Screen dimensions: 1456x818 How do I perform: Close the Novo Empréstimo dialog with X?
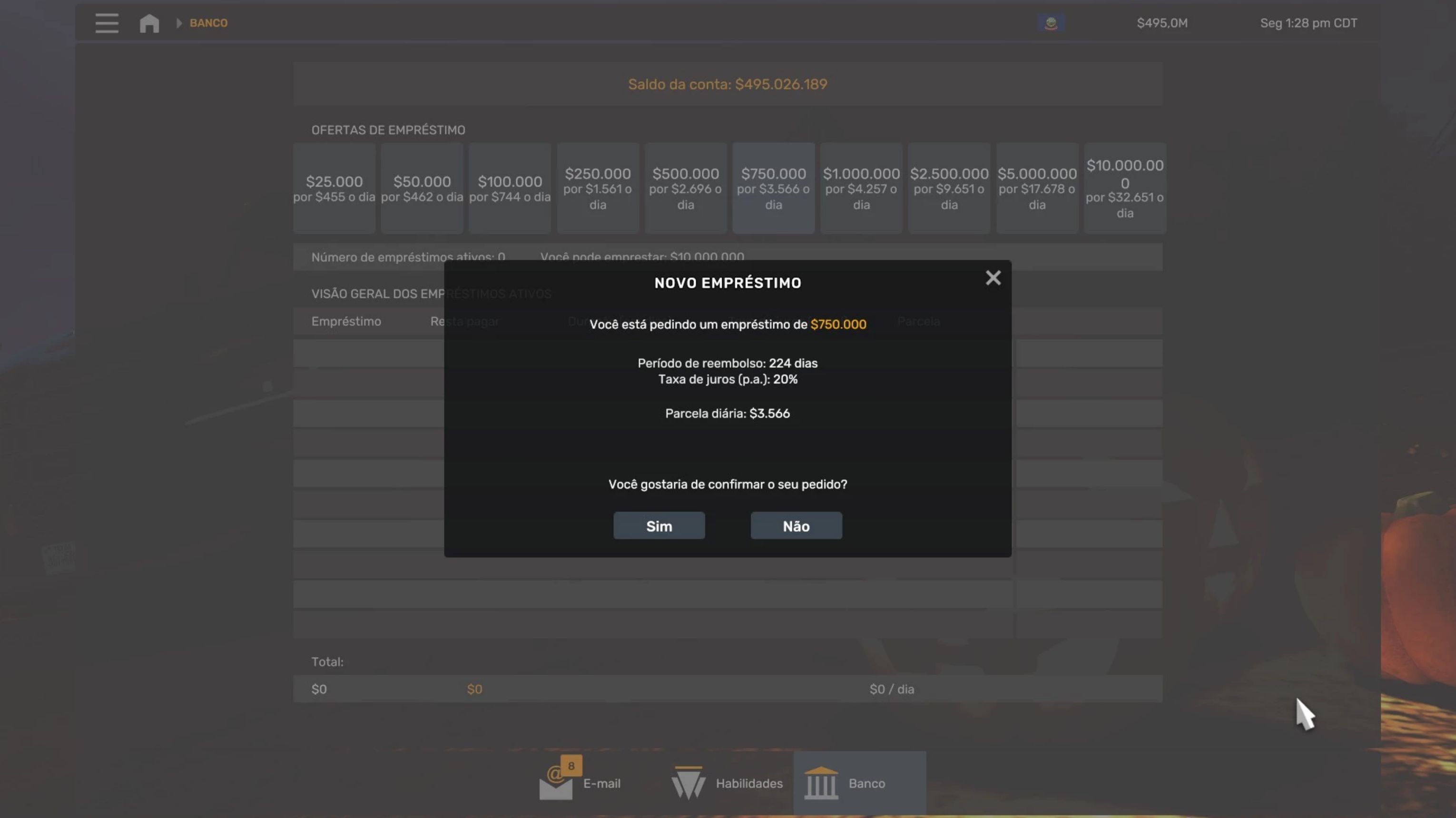coord(993,277)
